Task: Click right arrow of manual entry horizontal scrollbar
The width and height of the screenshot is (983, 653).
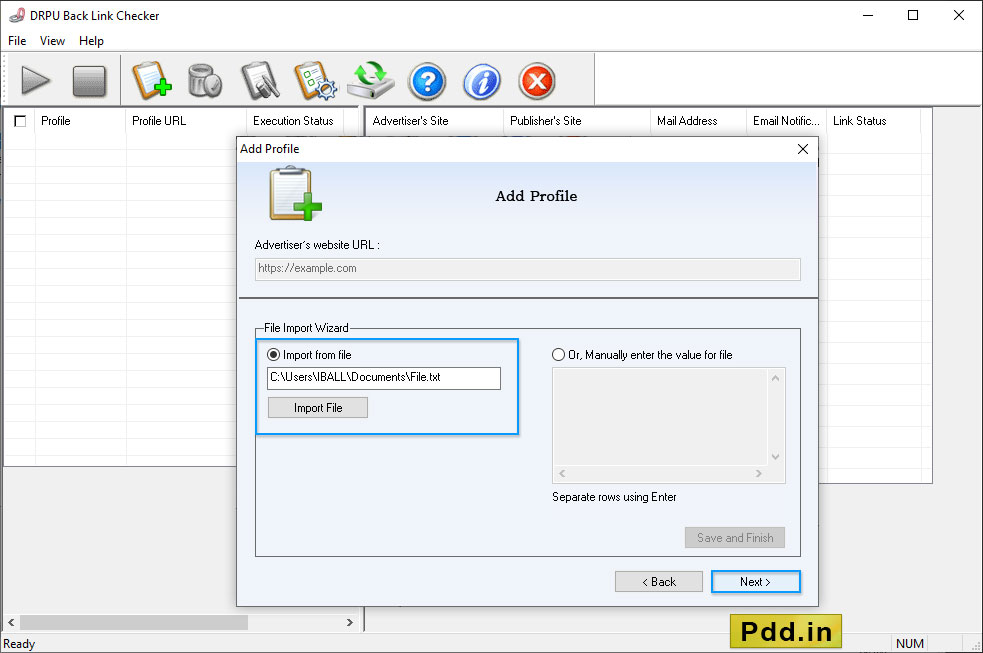Action: coord(759,473)
